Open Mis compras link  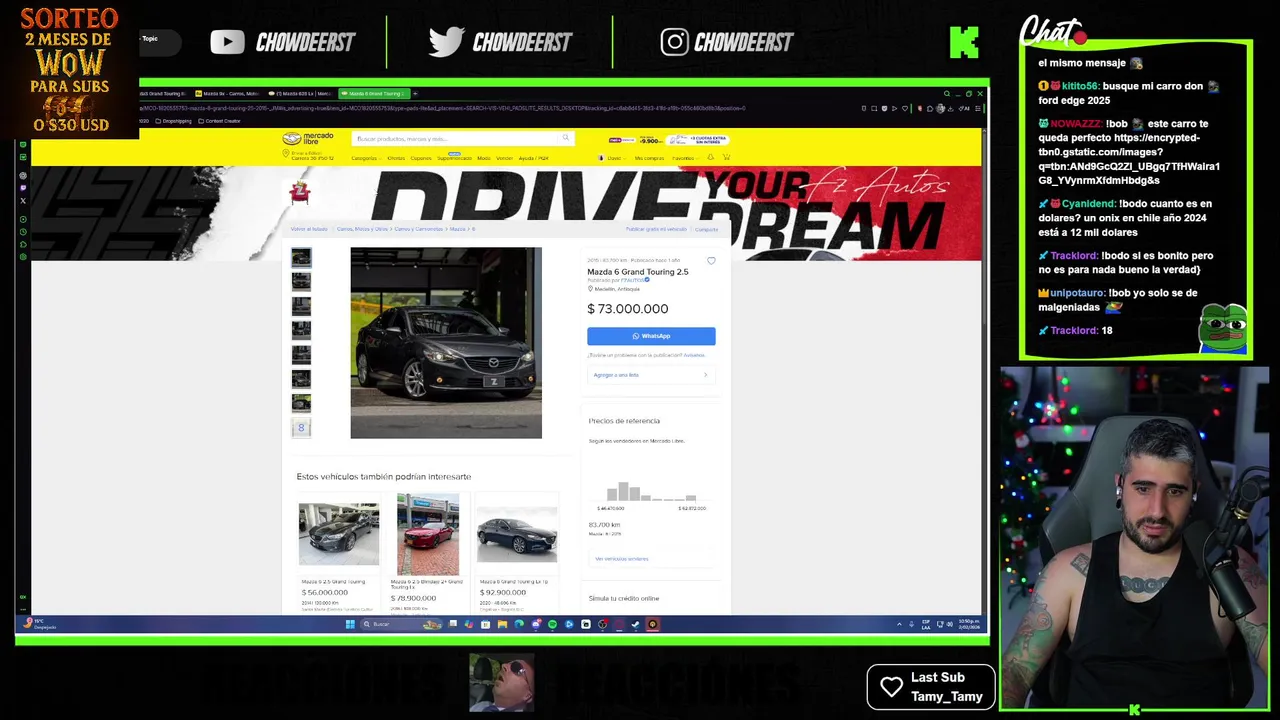pos(649,158)
